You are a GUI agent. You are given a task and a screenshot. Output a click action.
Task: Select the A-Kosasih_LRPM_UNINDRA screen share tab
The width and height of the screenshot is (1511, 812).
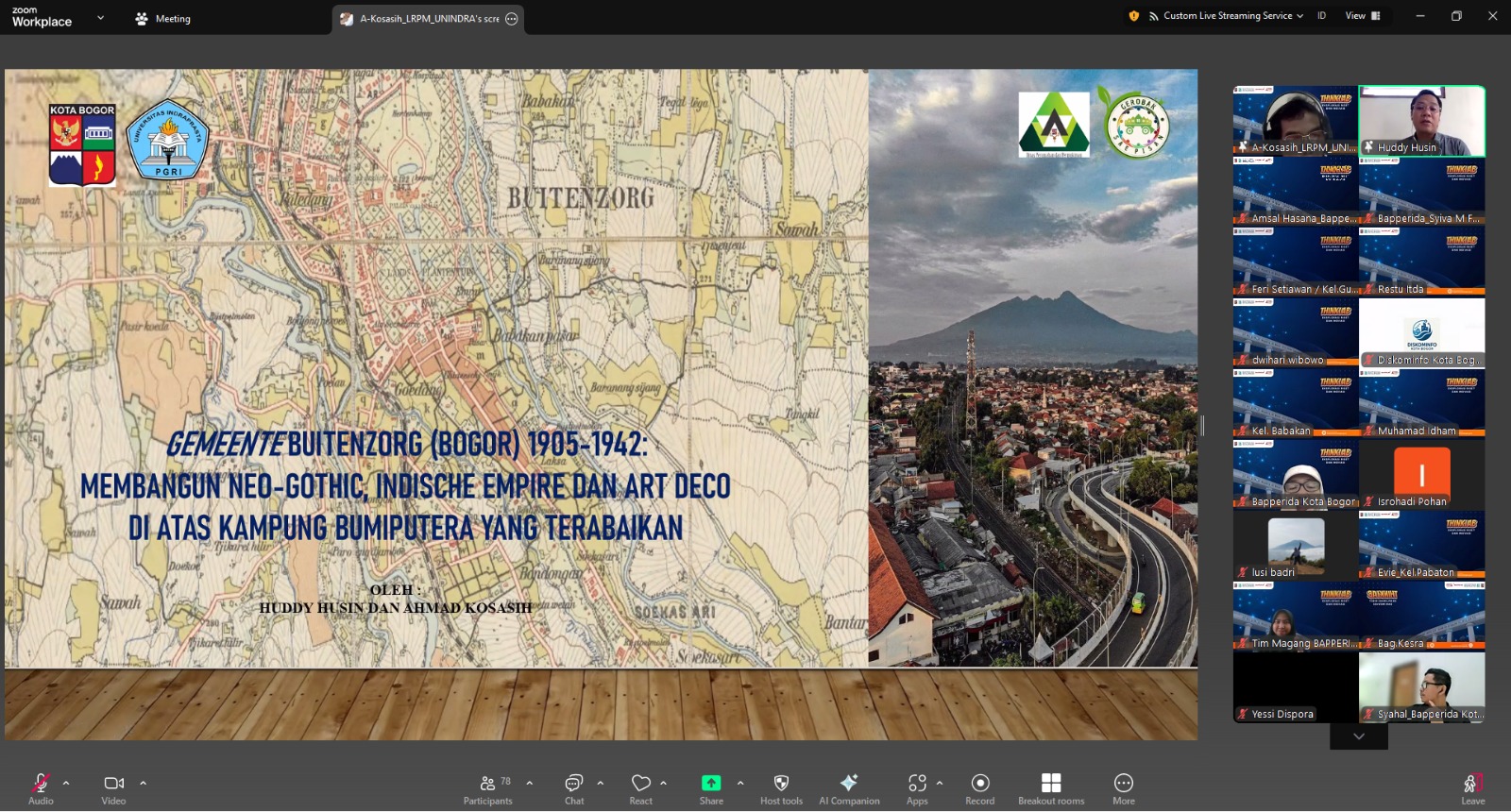coord(428,19)
